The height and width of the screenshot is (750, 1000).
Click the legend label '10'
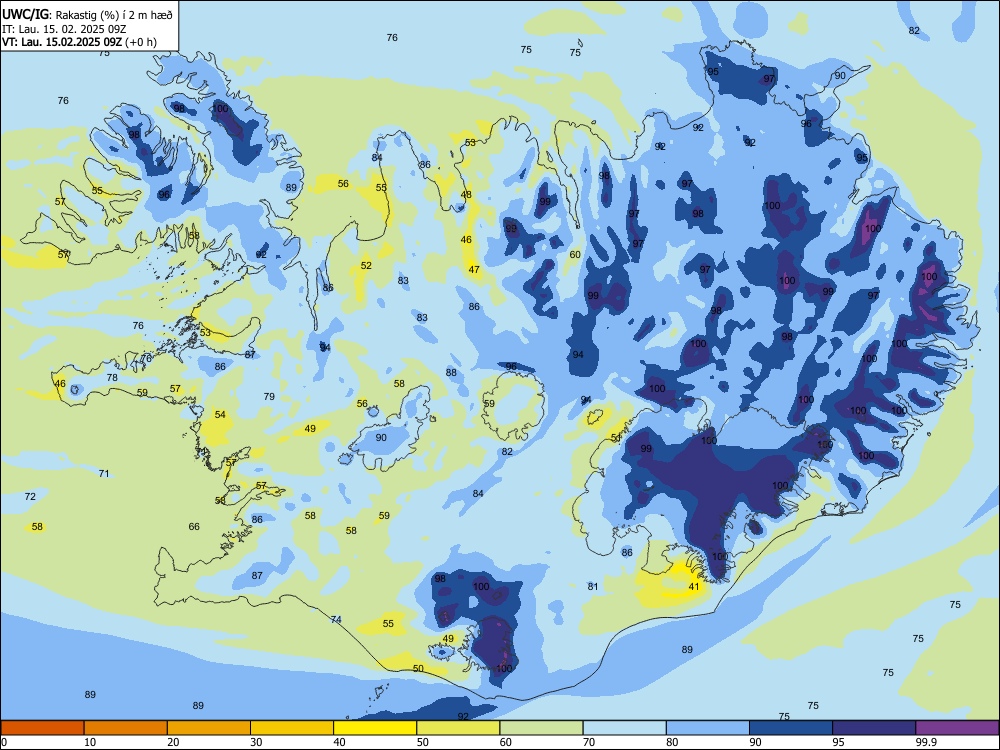[90, 742]
